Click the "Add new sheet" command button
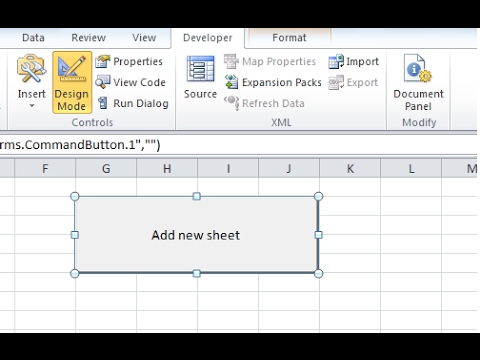The image size is (480, 360). [196, 235]
